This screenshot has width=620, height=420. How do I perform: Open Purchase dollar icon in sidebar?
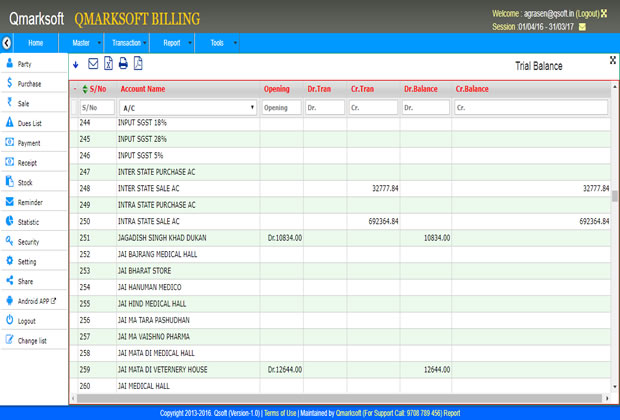point(9,82)
